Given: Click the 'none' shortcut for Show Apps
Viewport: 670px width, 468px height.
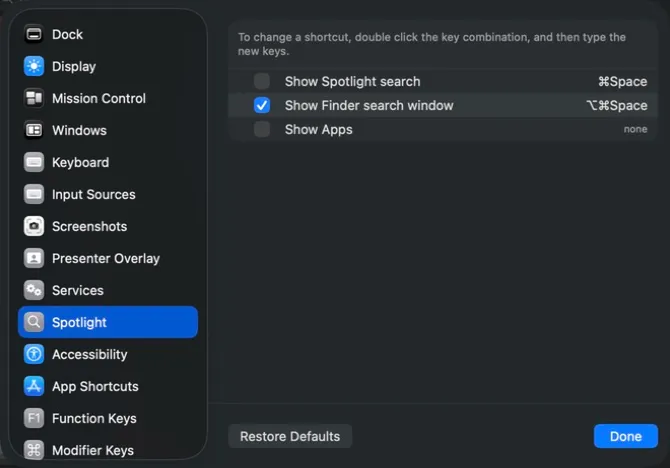Looking at the screenshot, I should pyautogui.click(x=635, y=129).
